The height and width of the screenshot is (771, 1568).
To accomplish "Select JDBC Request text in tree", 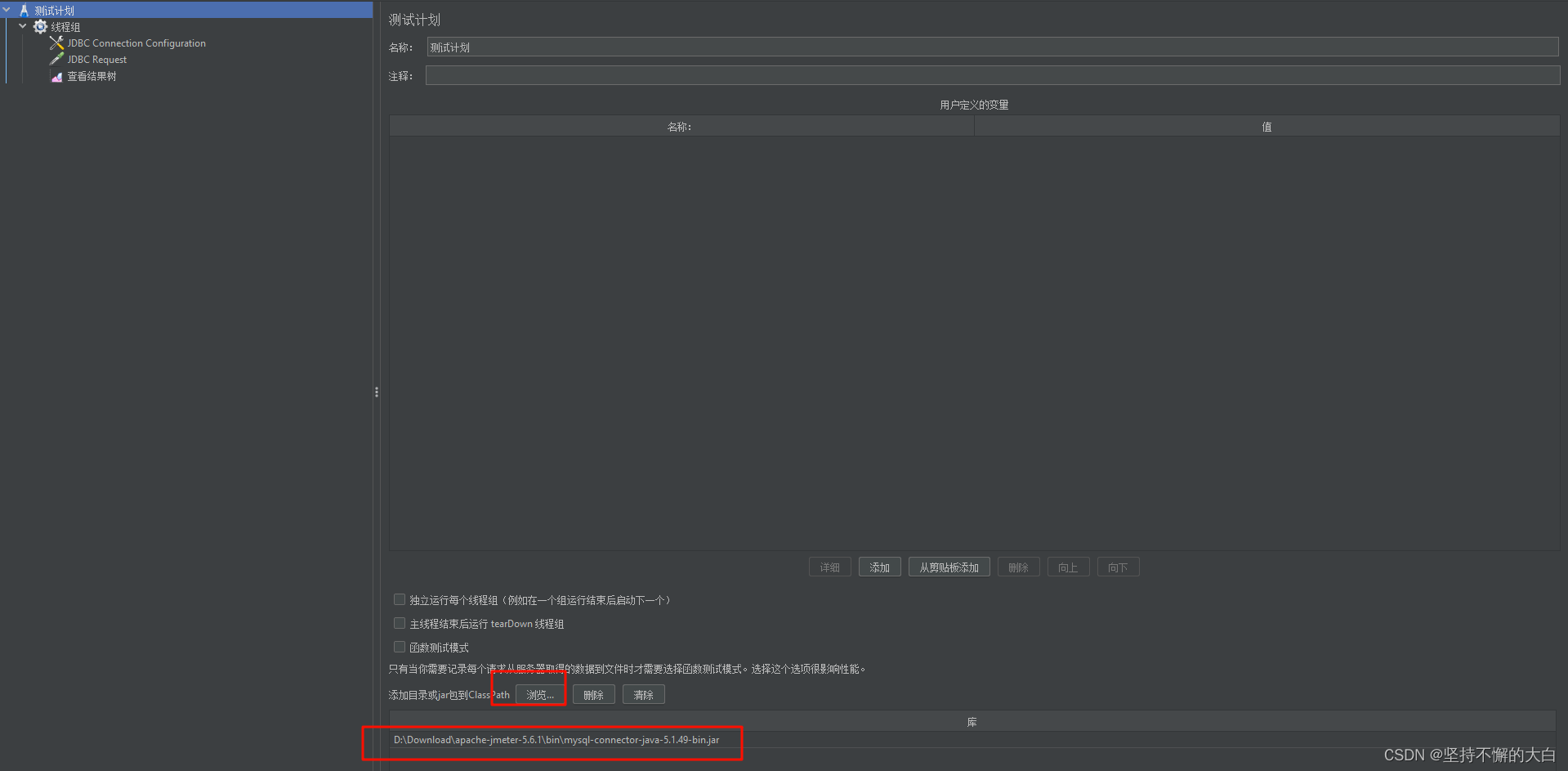I will 97,60.
